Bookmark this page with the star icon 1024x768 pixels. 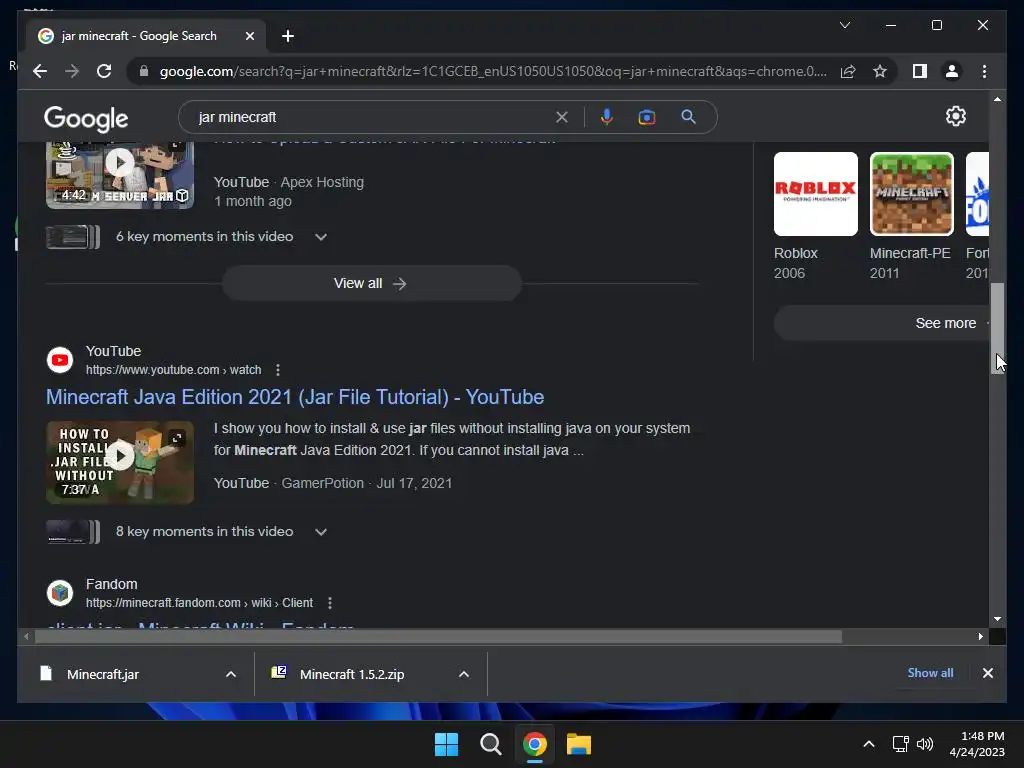[880, 71]
